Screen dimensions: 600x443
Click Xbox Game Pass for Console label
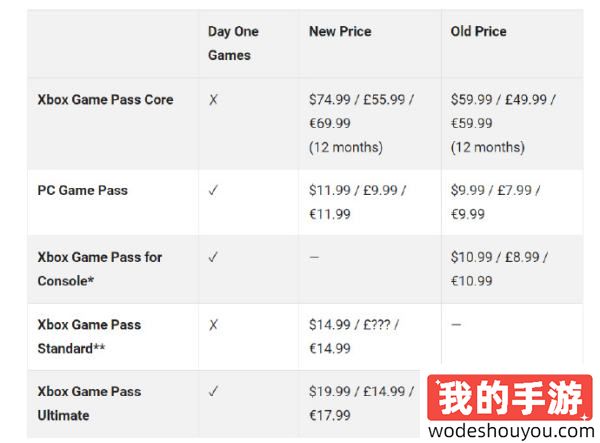click(x=99, y=269)
